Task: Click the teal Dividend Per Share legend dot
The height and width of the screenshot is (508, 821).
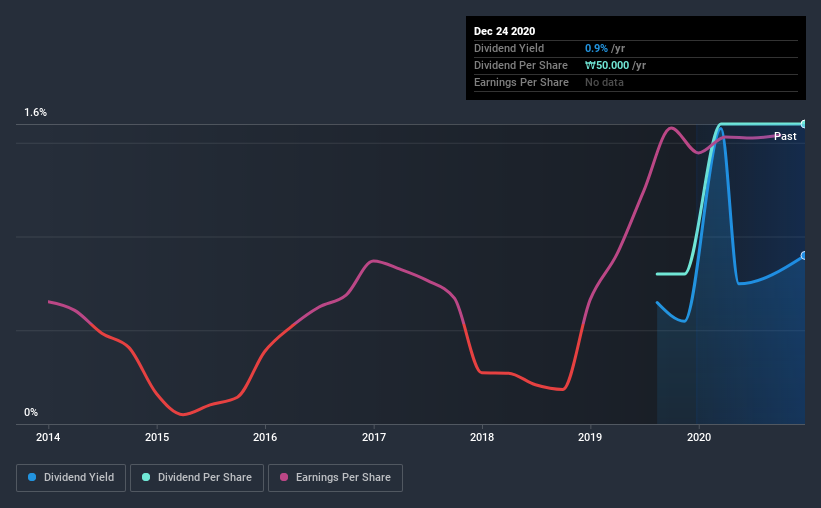Action: click(146, 477)
